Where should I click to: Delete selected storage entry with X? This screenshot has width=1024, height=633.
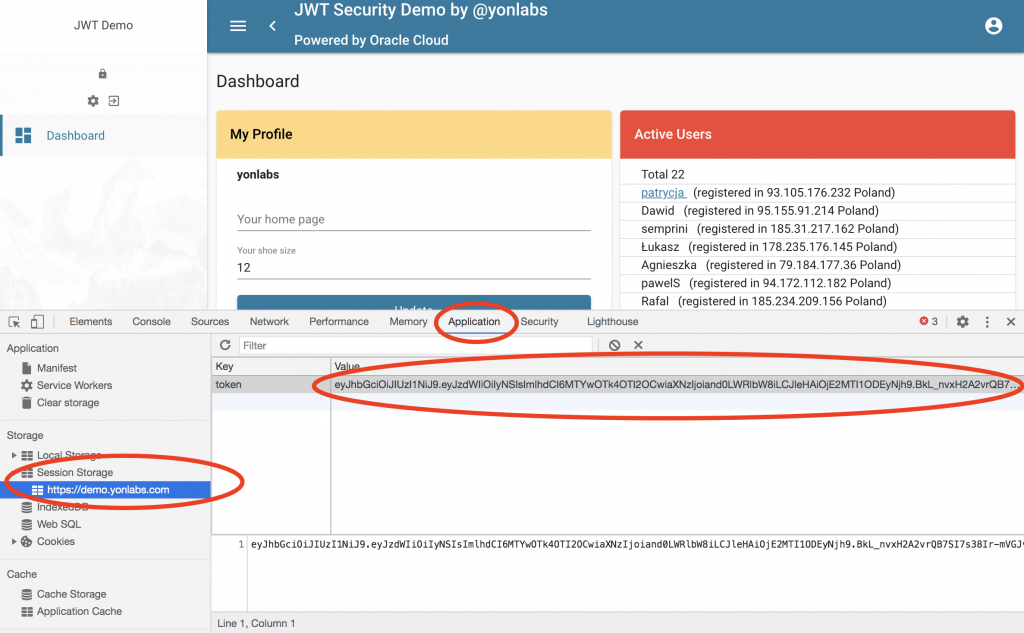pos(638,345)
